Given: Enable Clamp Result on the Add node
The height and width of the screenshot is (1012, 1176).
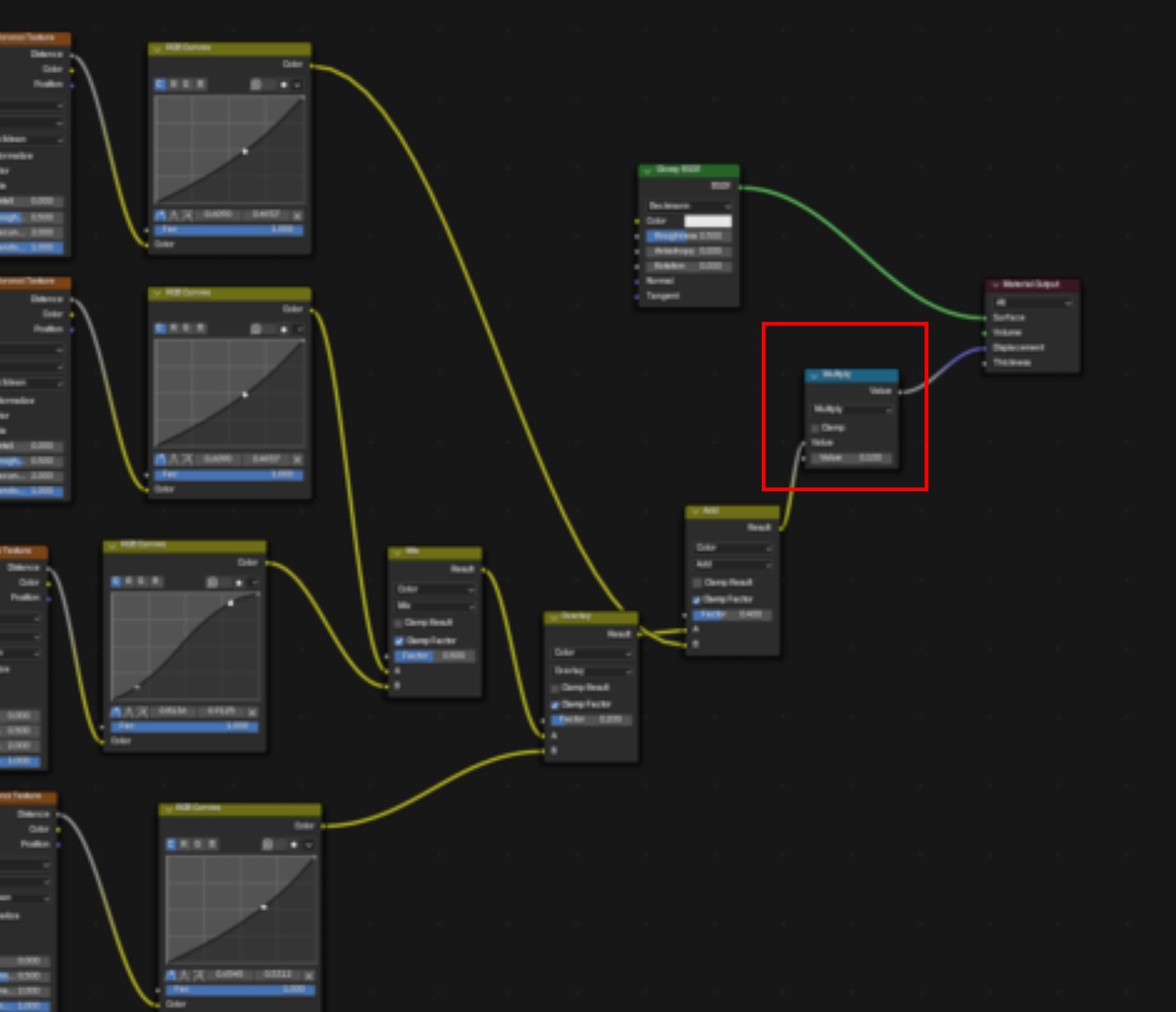Looking at the screenshot, I should 697,583.
